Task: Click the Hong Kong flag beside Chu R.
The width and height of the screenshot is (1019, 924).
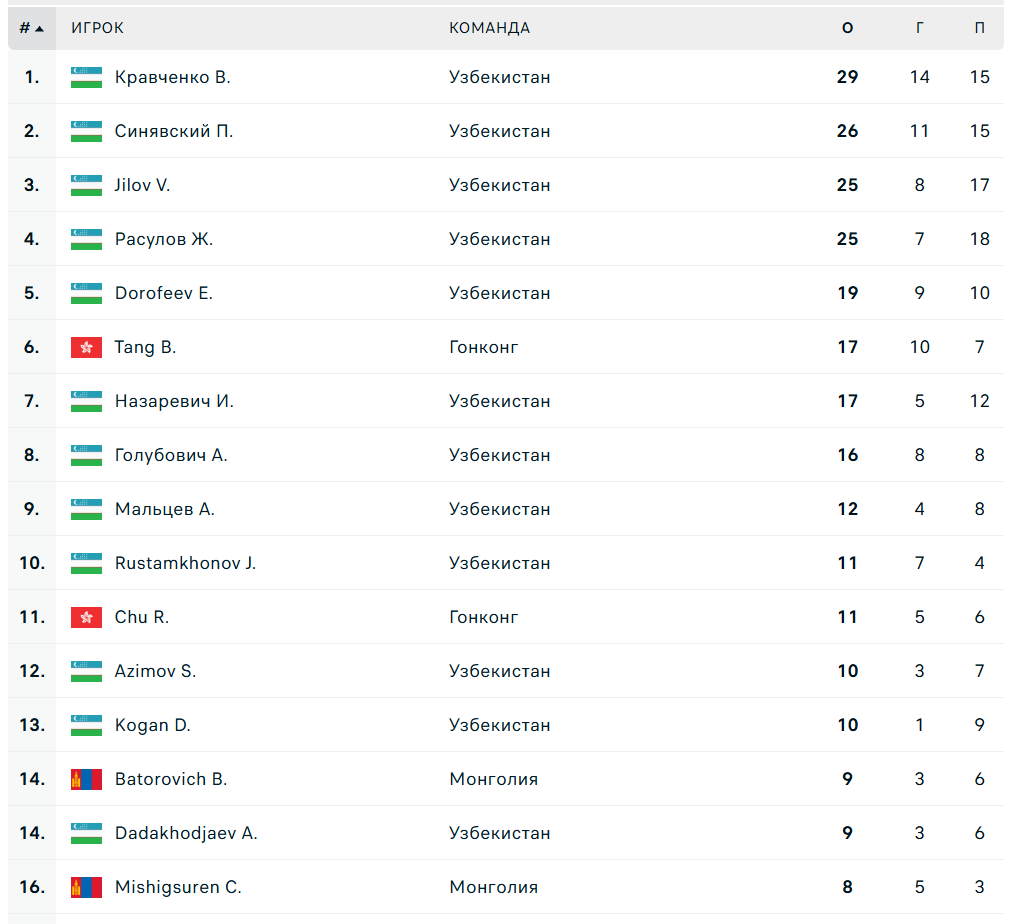Action: pos(86,617)
